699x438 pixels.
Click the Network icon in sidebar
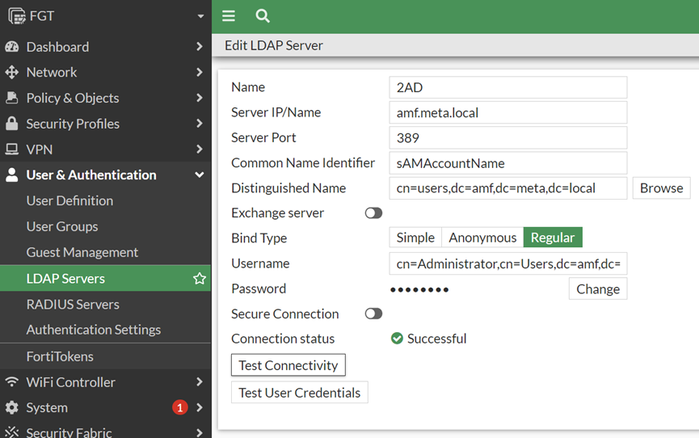[x=12, y=73]
